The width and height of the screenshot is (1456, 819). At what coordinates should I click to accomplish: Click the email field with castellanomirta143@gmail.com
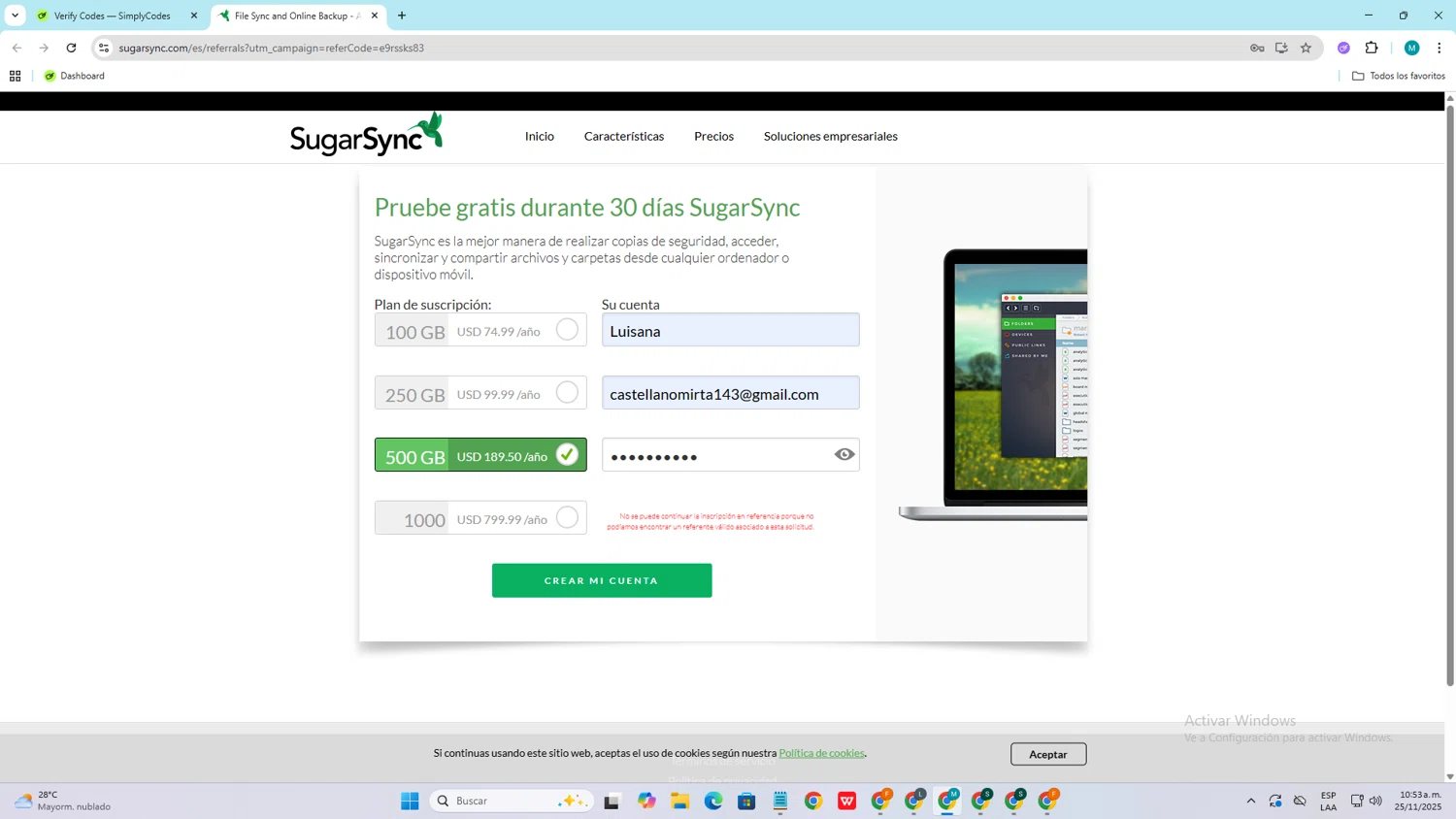click(x=731, y=393)
